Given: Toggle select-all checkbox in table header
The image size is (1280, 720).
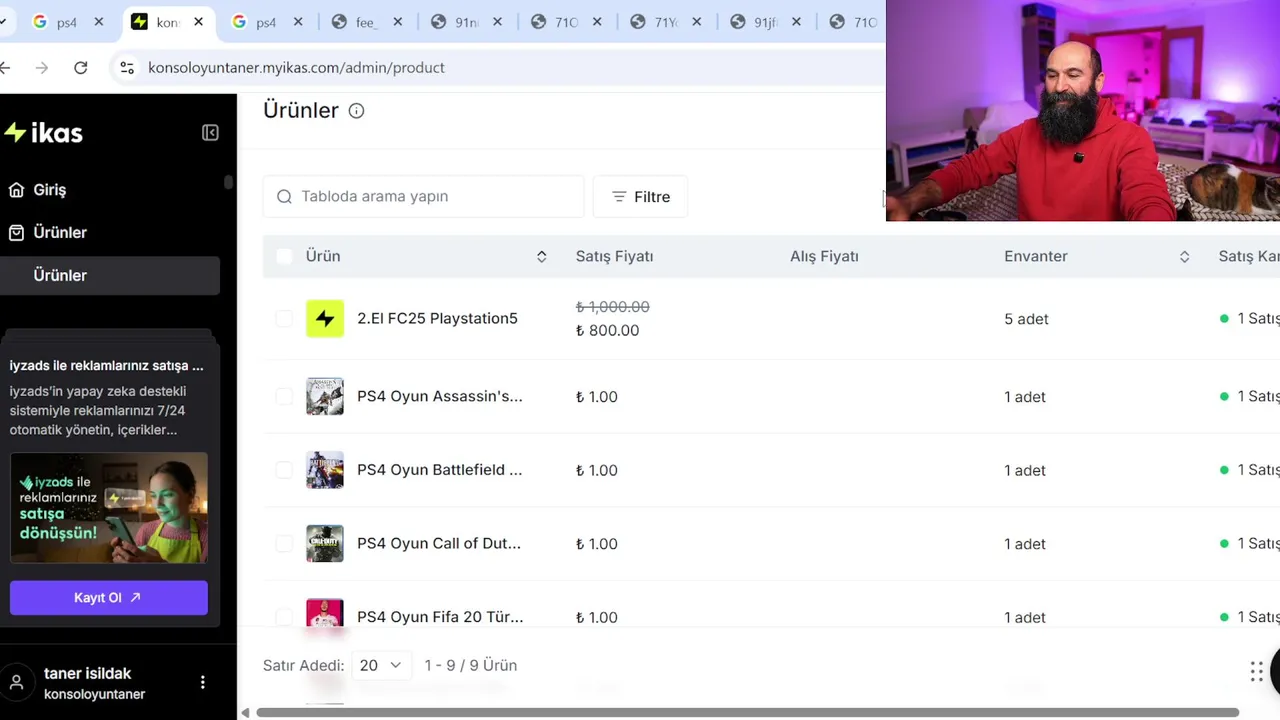Looking at the screenshot, I should point(284,257).
